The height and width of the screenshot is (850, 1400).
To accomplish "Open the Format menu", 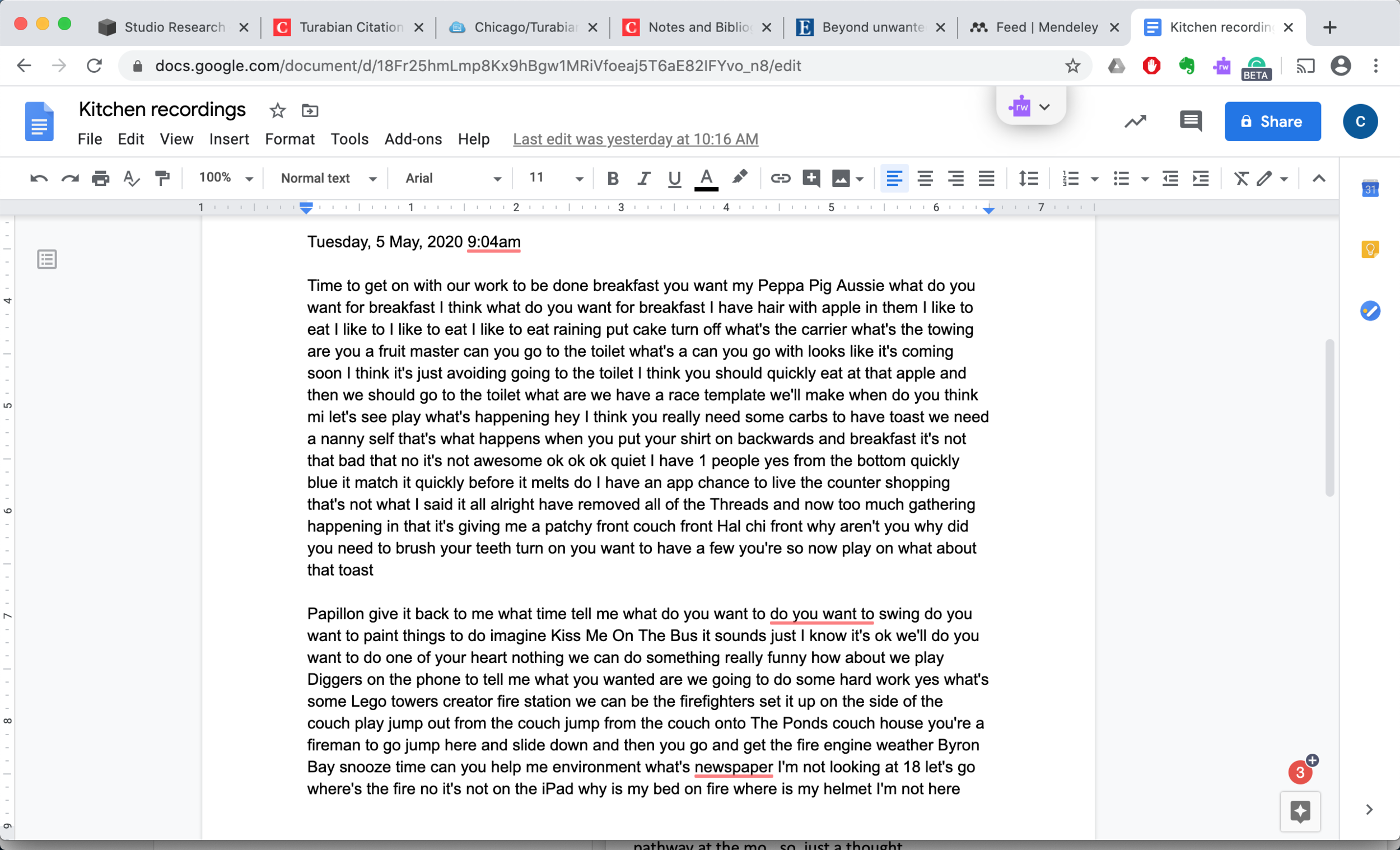I will point(289,139).
